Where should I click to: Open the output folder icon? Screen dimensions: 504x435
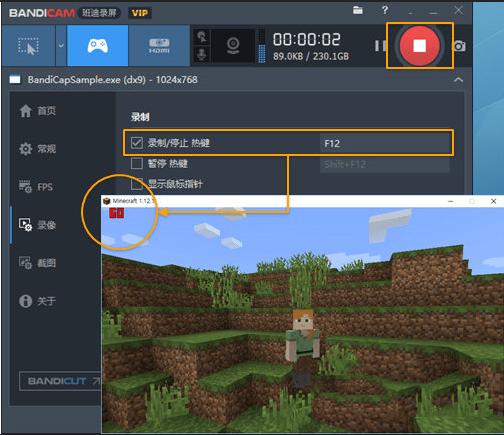[358, 10]
